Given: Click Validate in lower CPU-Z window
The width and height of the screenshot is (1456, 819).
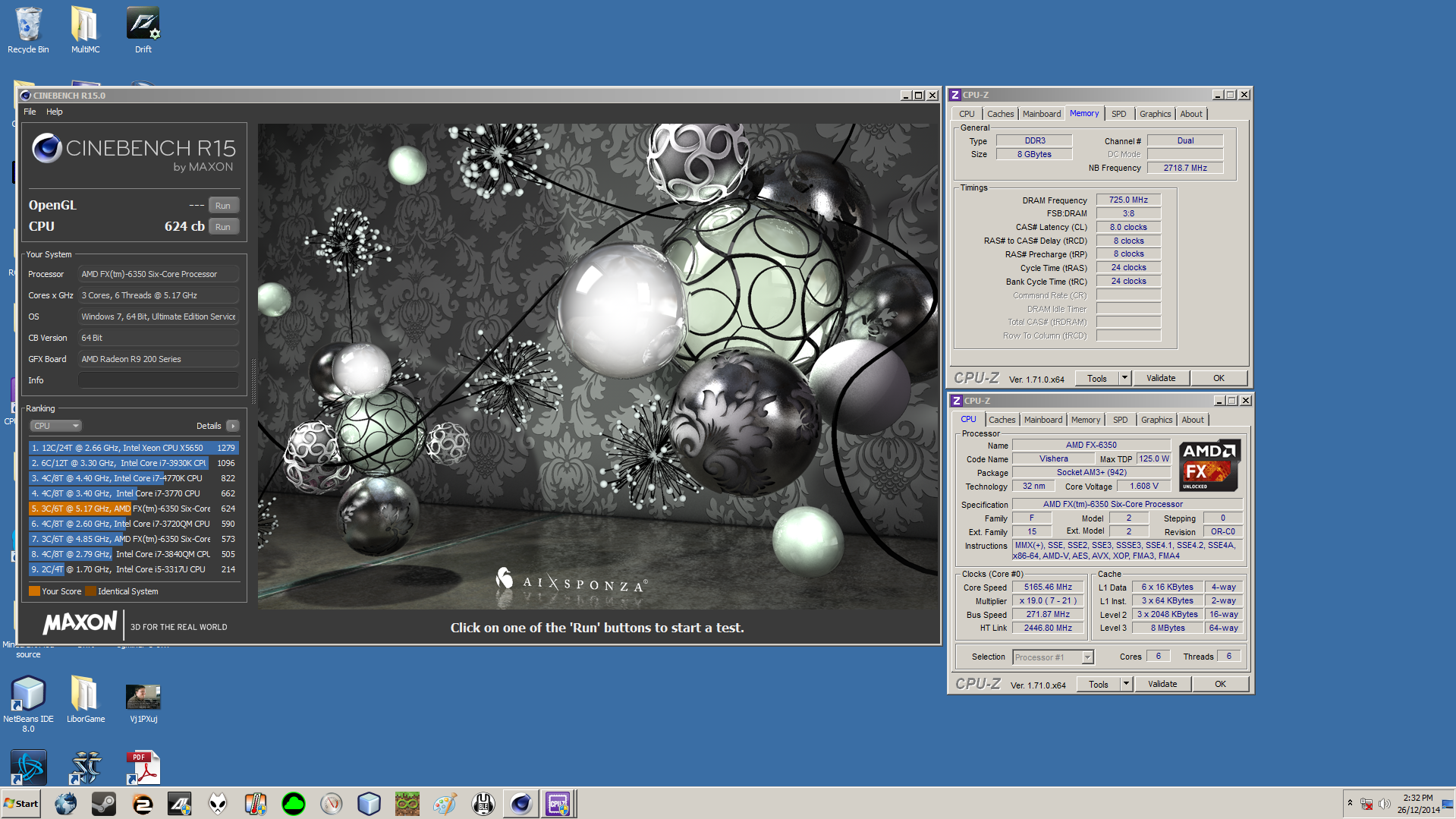Looking at the screenshot, I should coord(1162,684).
